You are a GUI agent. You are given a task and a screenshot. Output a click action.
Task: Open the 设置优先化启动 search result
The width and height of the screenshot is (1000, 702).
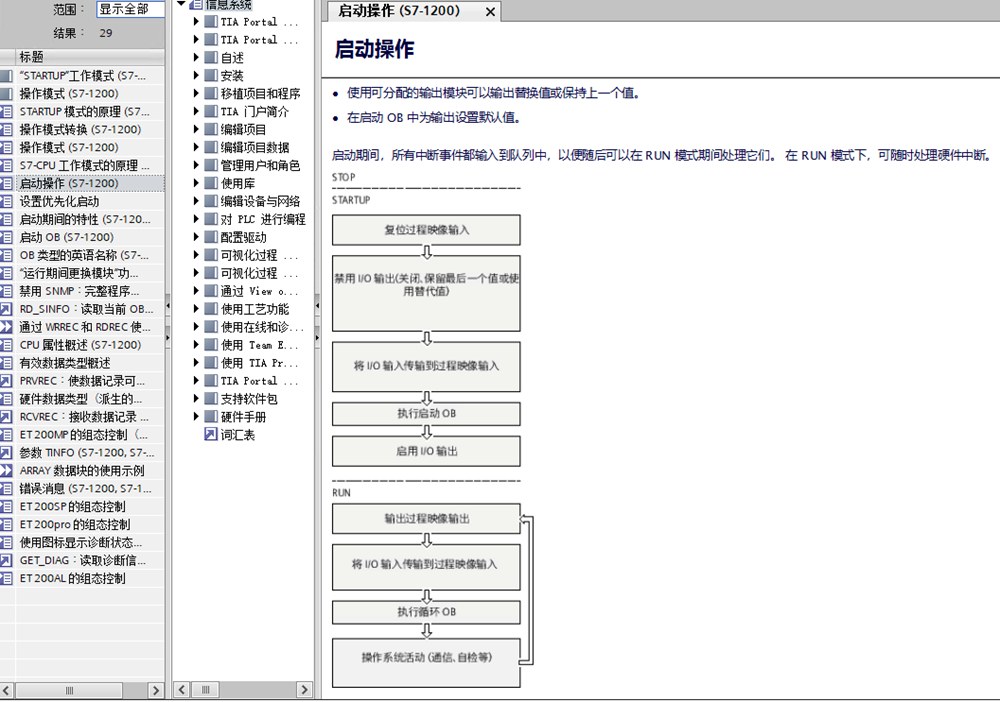59,201
